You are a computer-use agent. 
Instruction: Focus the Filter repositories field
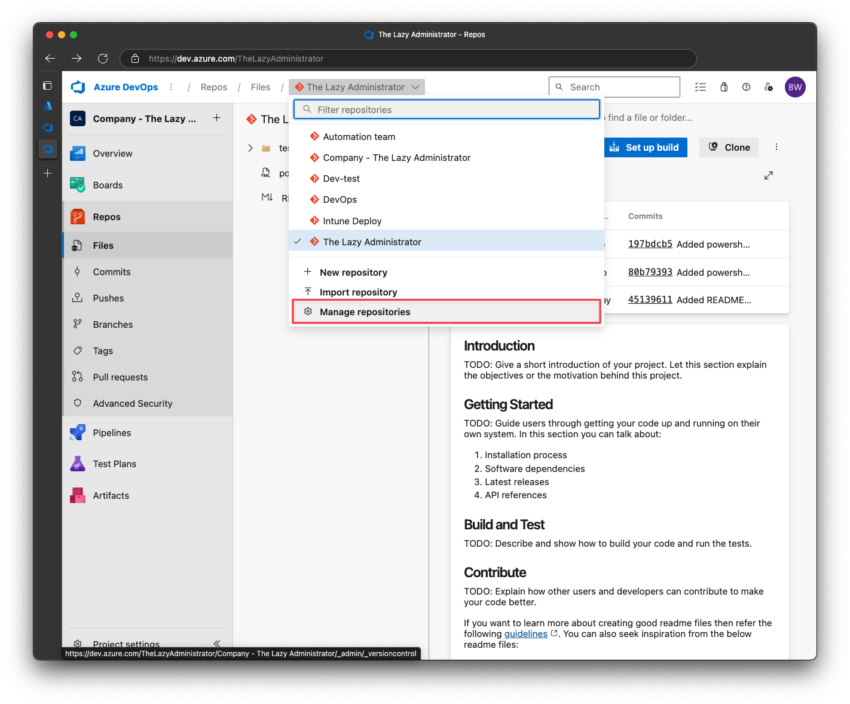tap(447, 109)
